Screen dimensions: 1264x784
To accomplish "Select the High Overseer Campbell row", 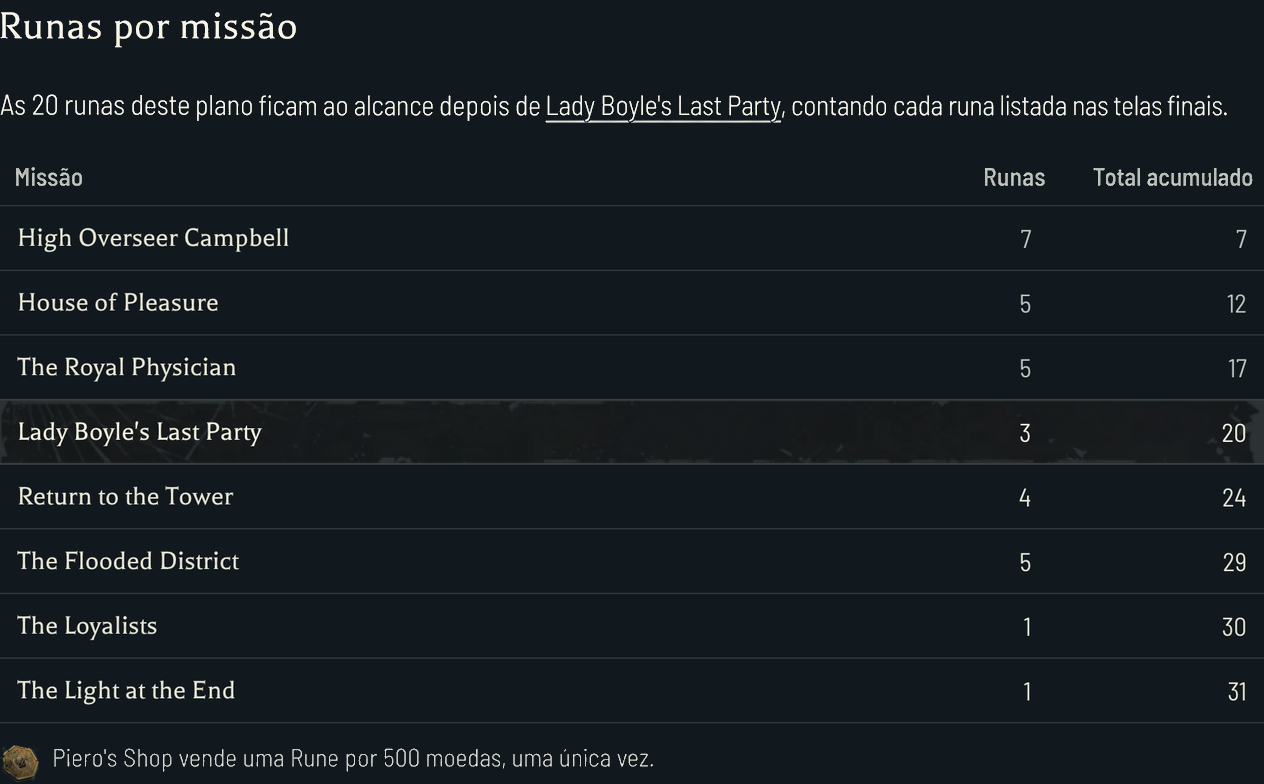I will [632, 238].
